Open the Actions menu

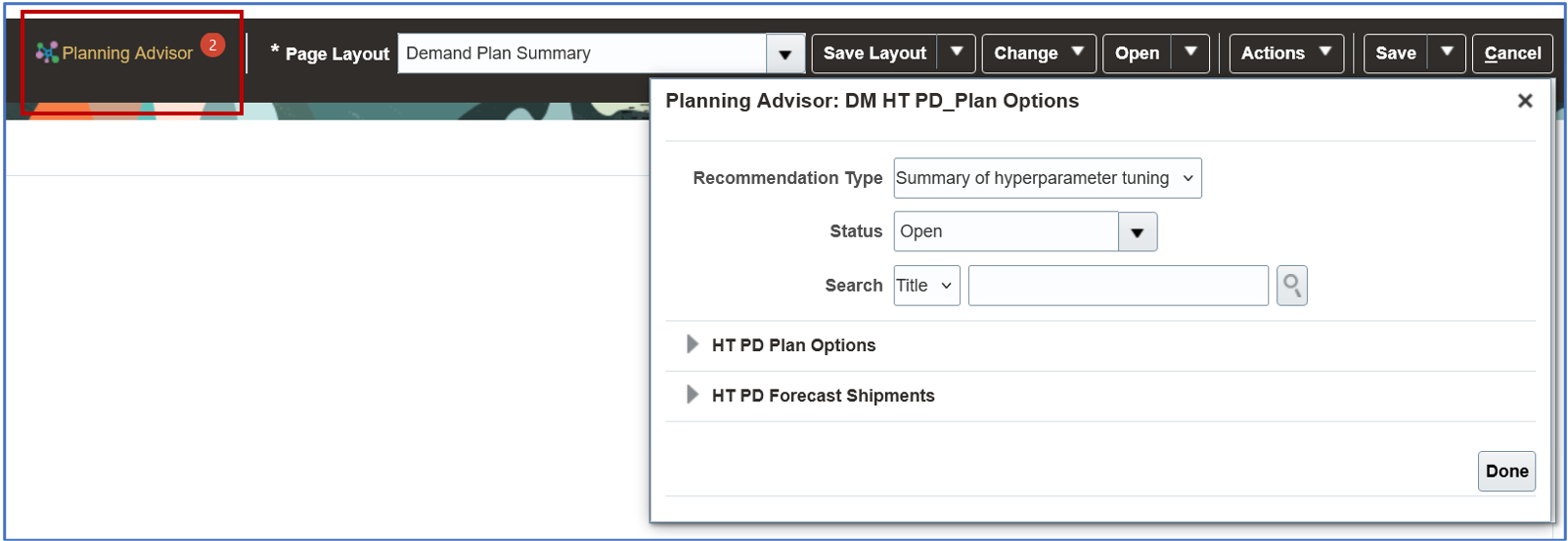(1285, 53)
